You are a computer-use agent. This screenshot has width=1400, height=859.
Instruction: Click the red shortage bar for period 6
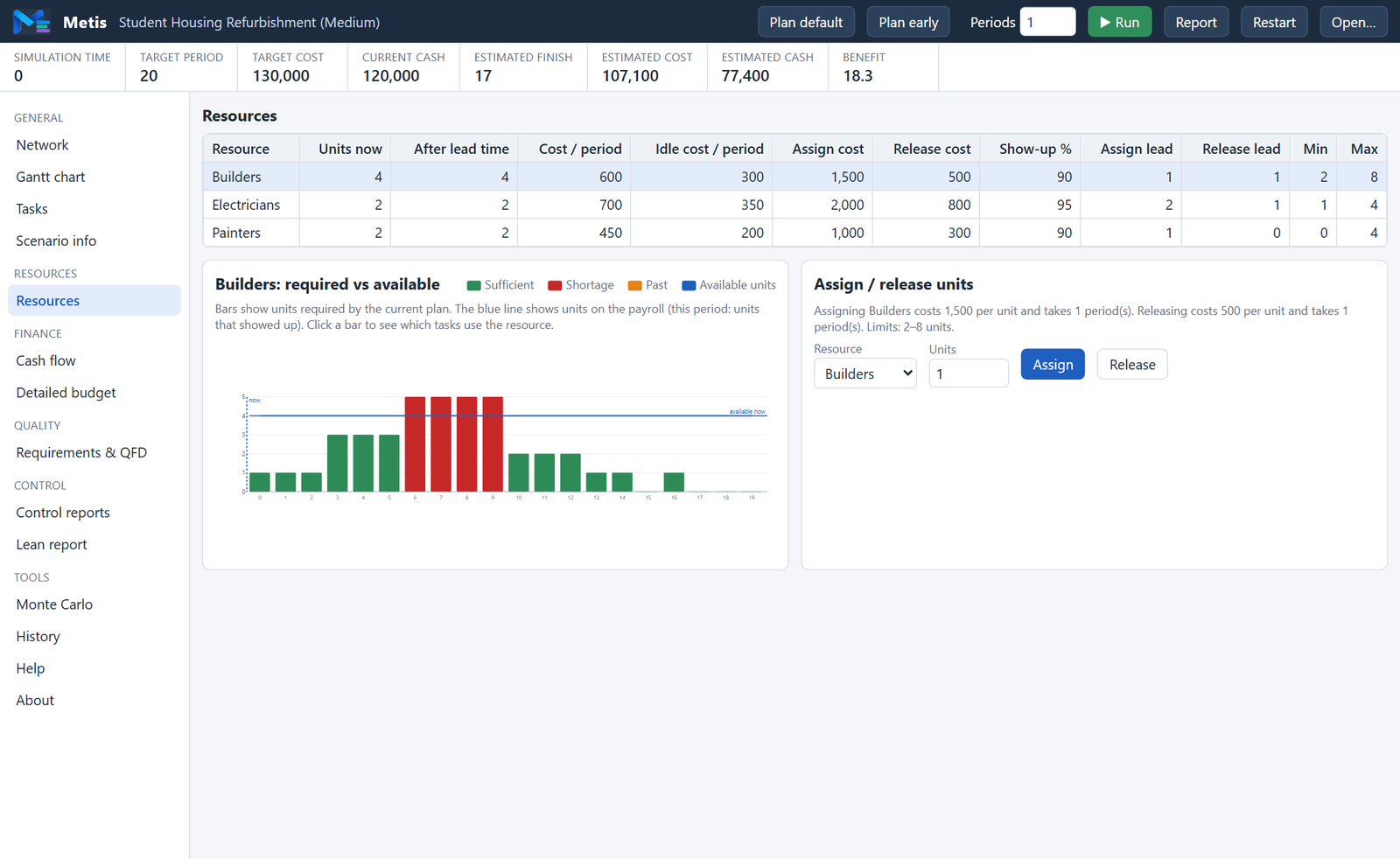click(415, 444)
